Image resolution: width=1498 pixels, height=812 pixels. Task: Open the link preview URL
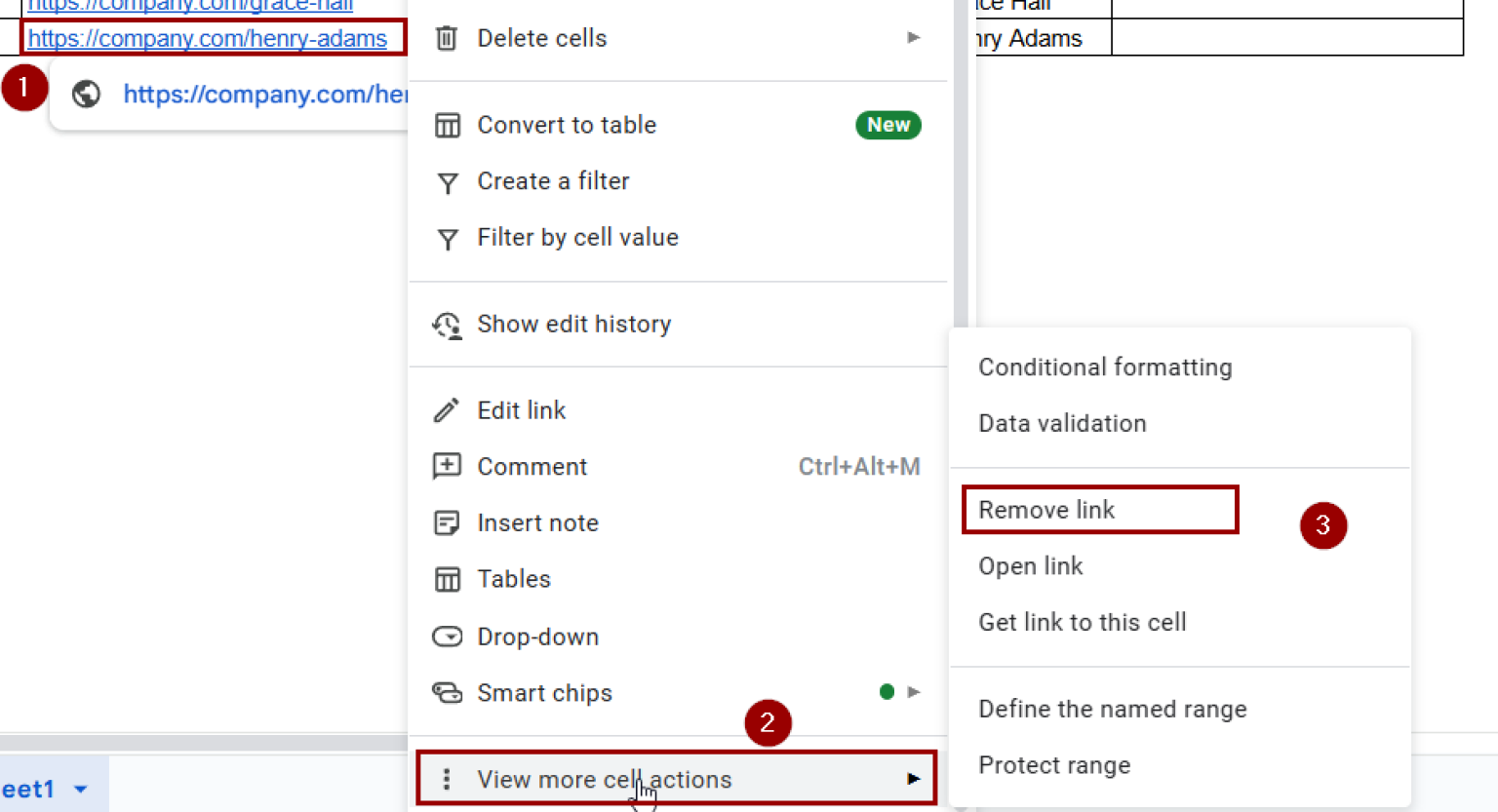(265, 95)
